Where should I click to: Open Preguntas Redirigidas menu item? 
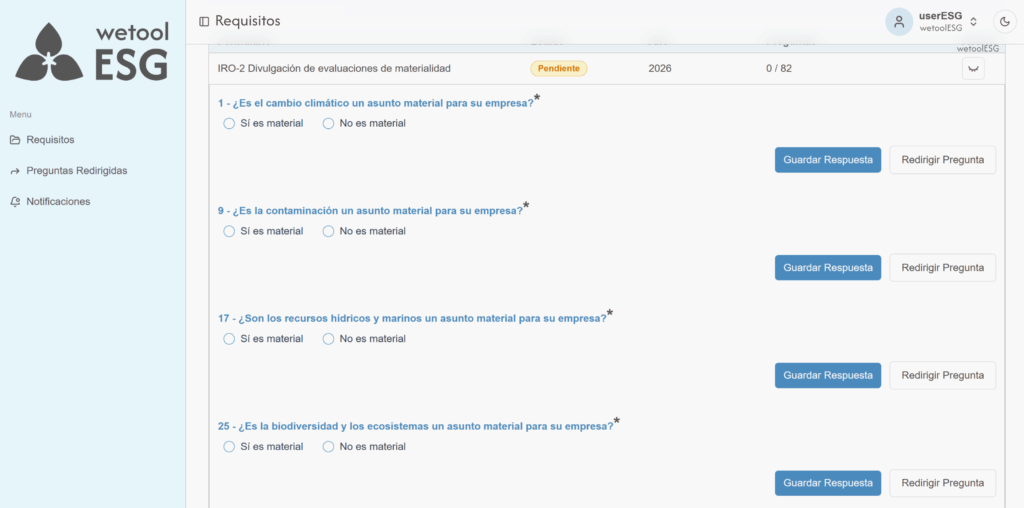76,171
